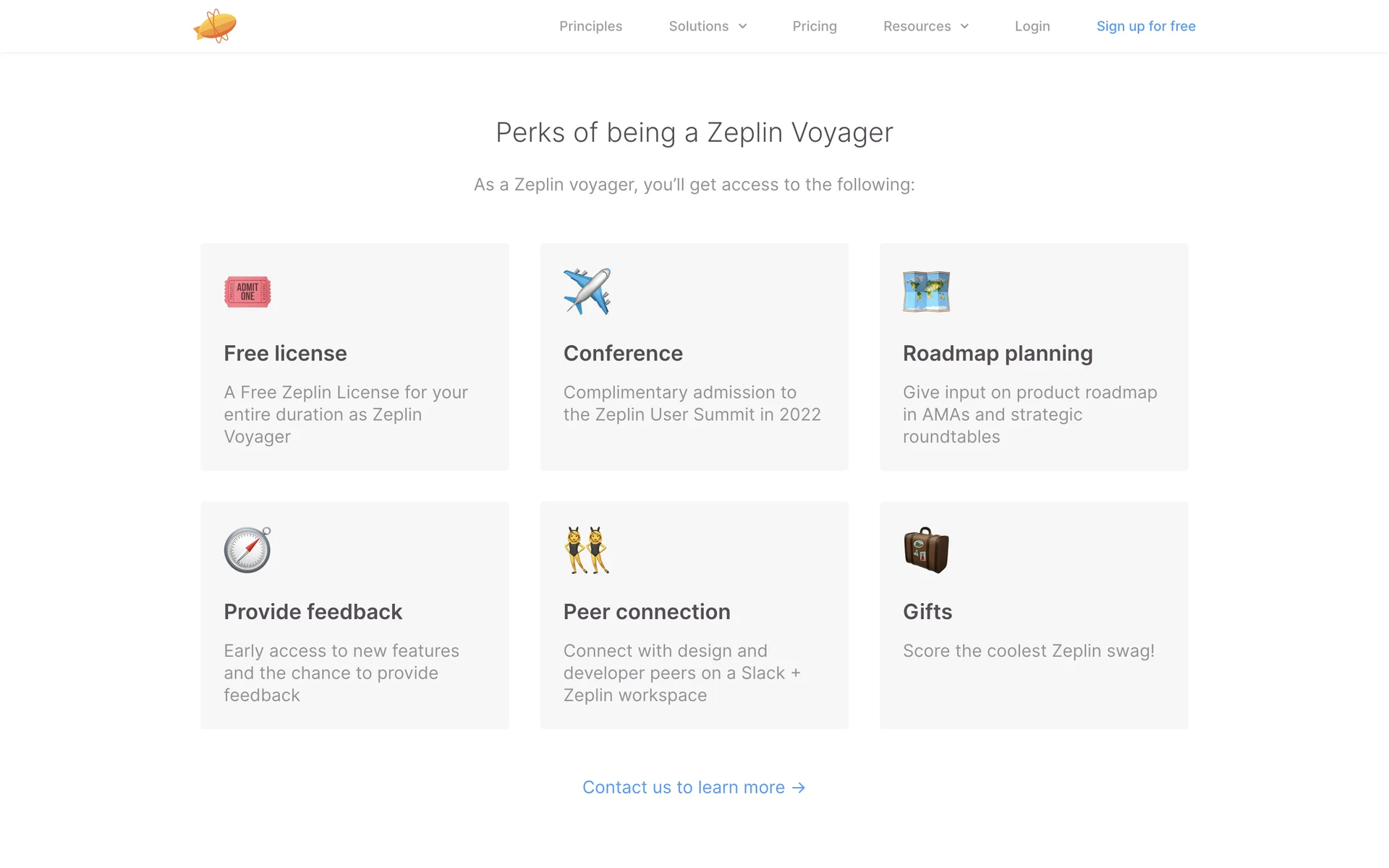
Task: Click the airplane icon in the Conference card
Action: [587, 292]
